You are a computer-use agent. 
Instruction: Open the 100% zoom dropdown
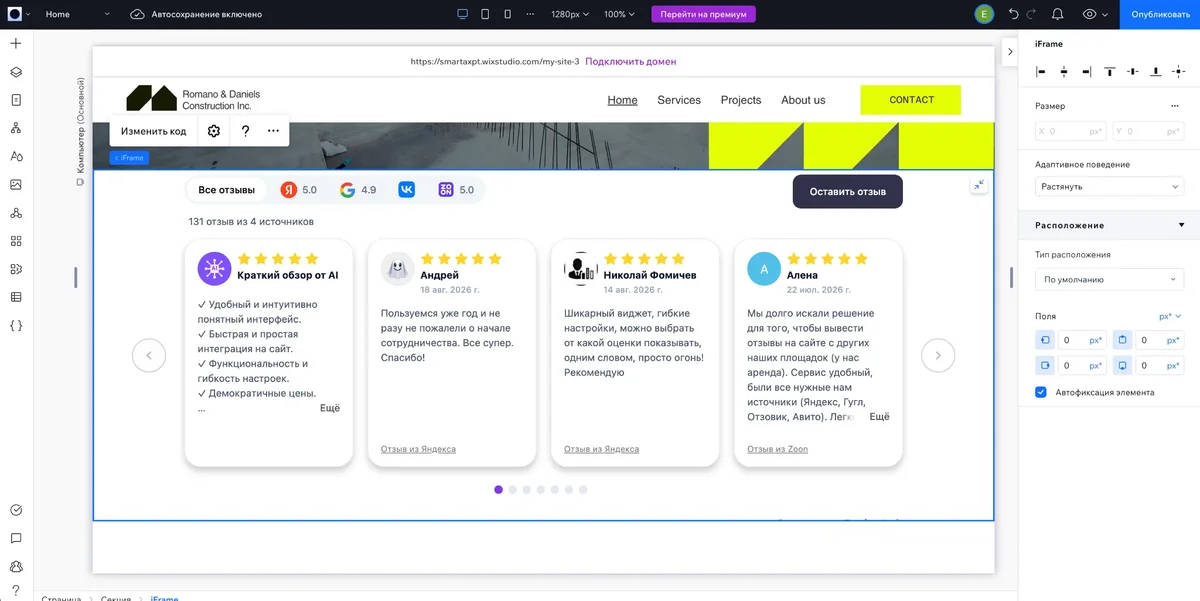click(x=620, y=14)
